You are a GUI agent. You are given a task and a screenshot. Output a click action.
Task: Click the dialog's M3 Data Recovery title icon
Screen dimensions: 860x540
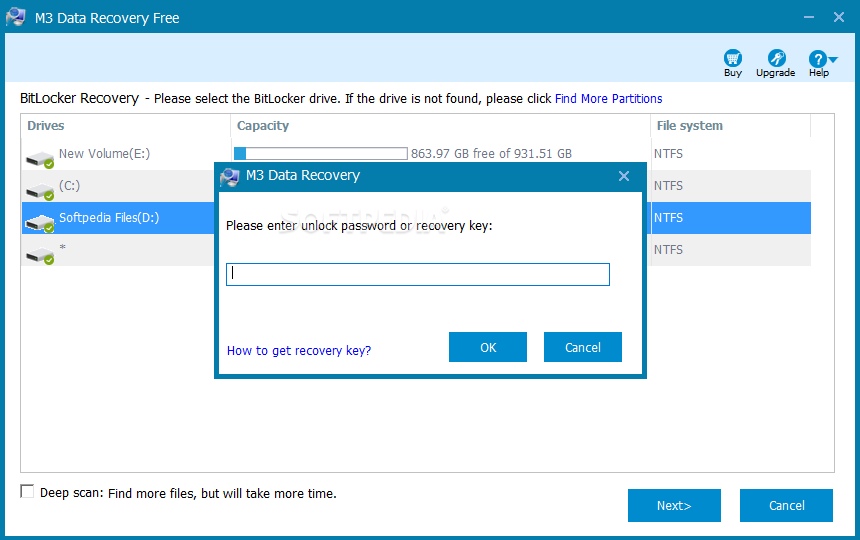(229, 176)
